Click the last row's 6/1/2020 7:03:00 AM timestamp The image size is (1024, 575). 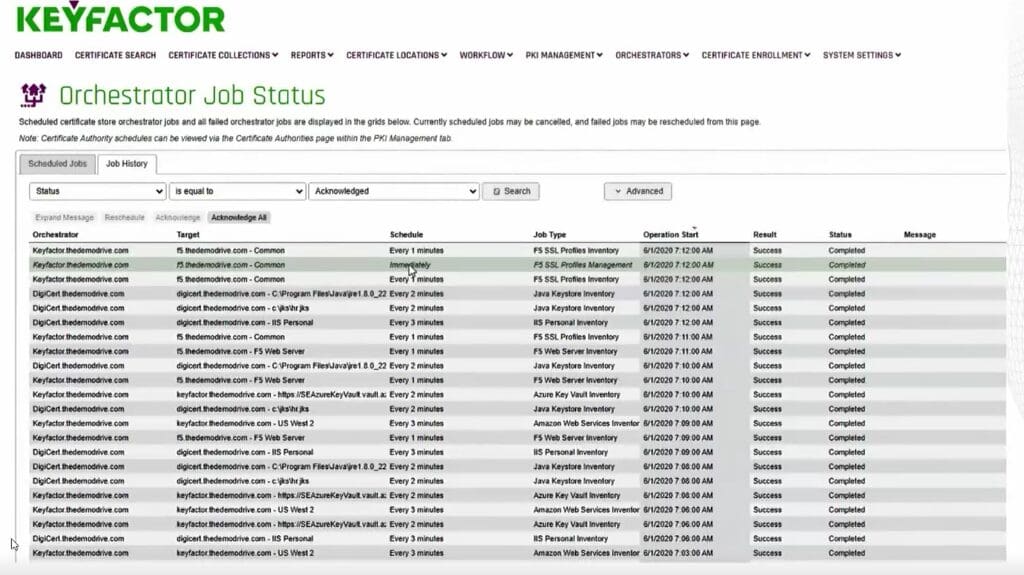pyautogui.click(x=678, y=553)
